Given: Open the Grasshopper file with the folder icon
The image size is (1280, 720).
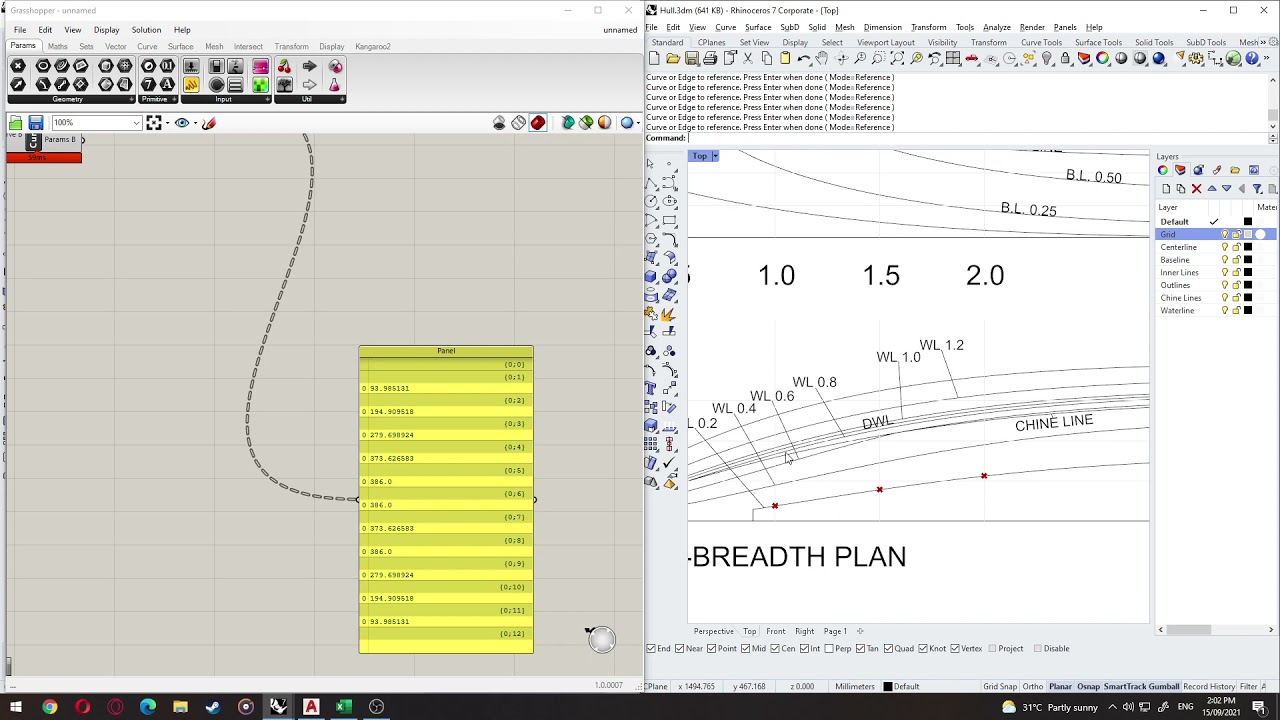Looking at the screenshot, I should [x=16, y=123].
